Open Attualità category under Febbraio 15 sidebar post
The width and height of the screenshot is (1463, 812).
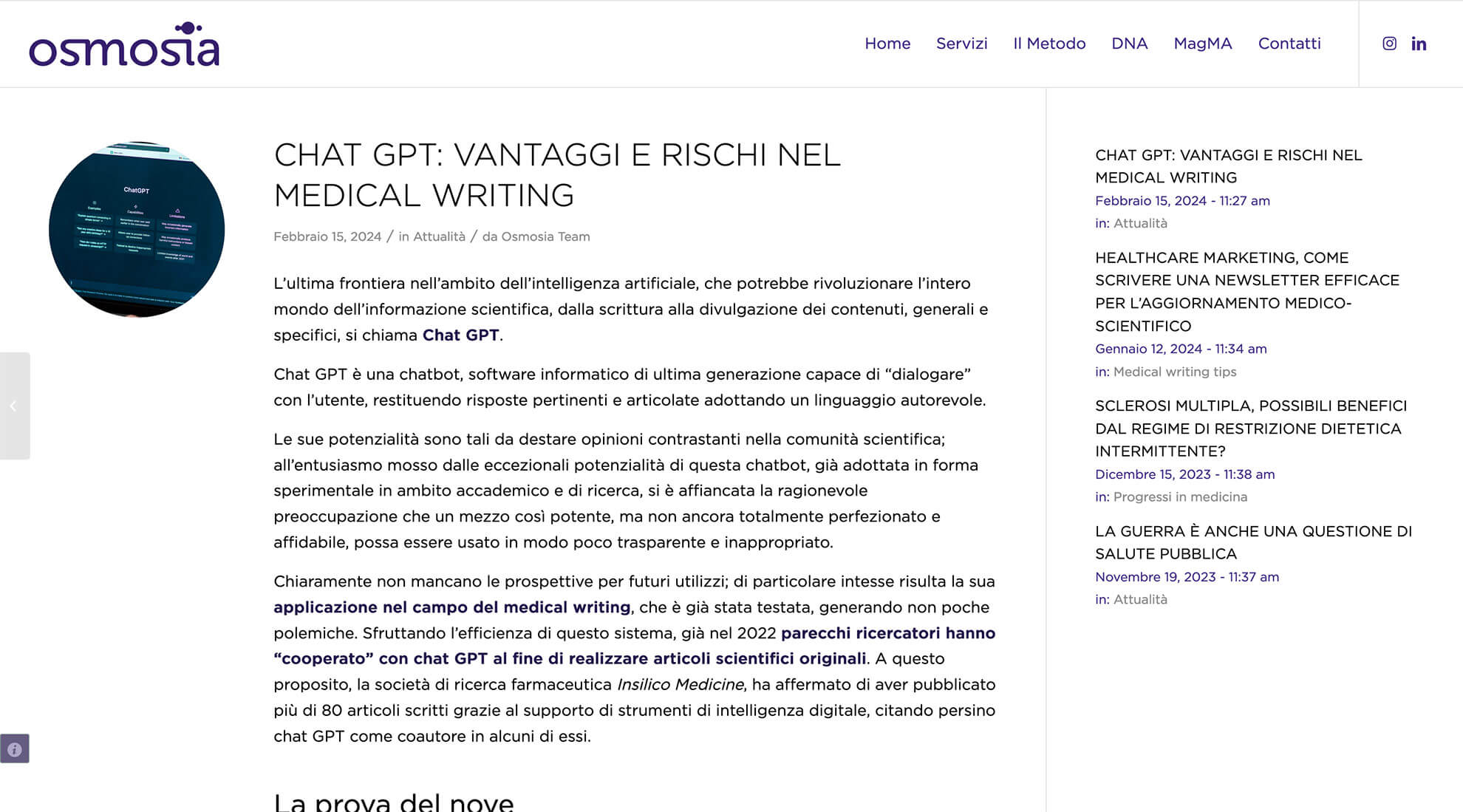(1140, 223)
